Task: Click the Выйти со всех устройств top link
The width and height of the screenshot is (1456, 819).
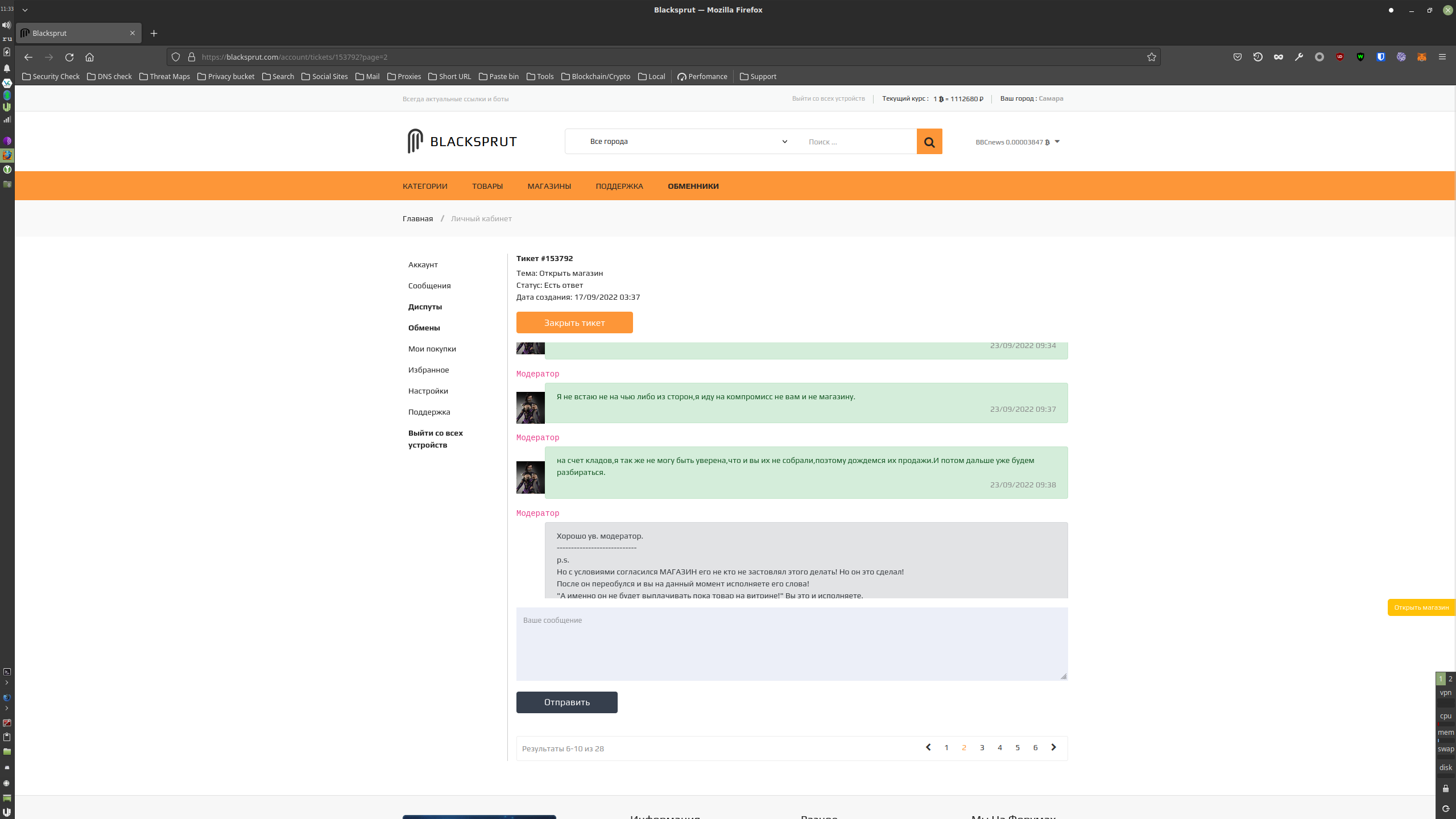Action: tap(828, 98)
